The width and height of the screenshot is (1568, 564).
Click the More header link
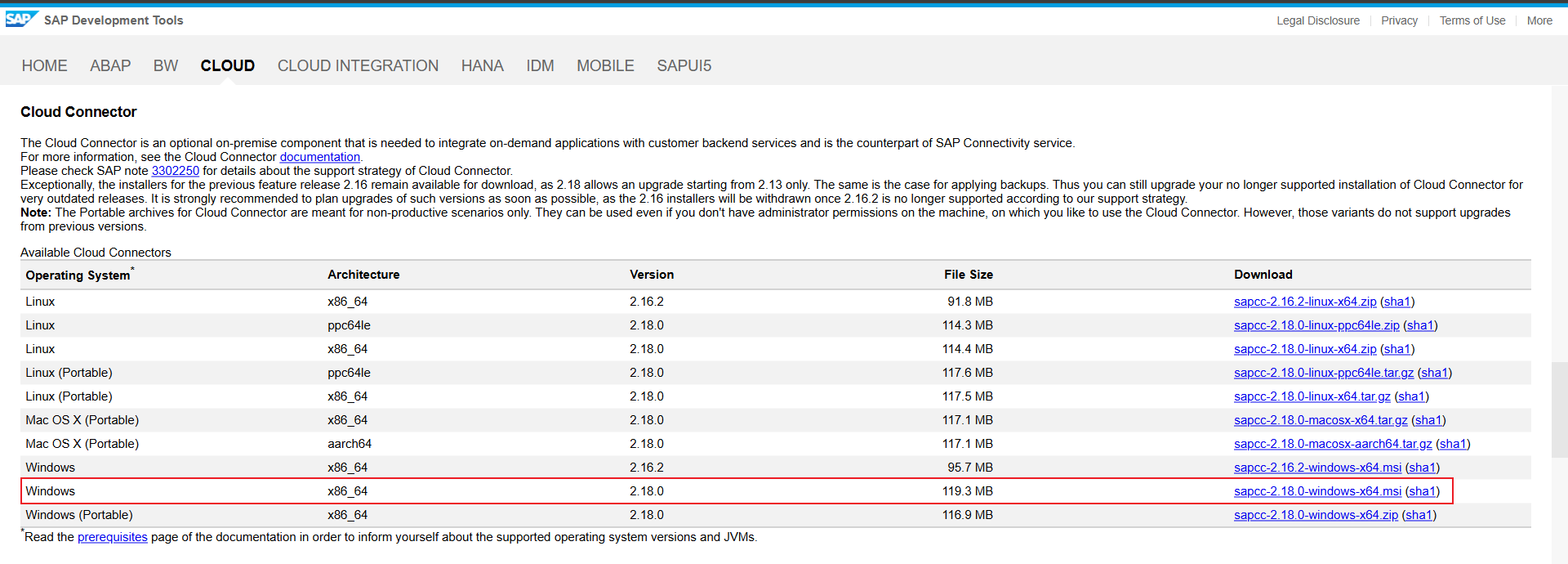coord(1539,20)
